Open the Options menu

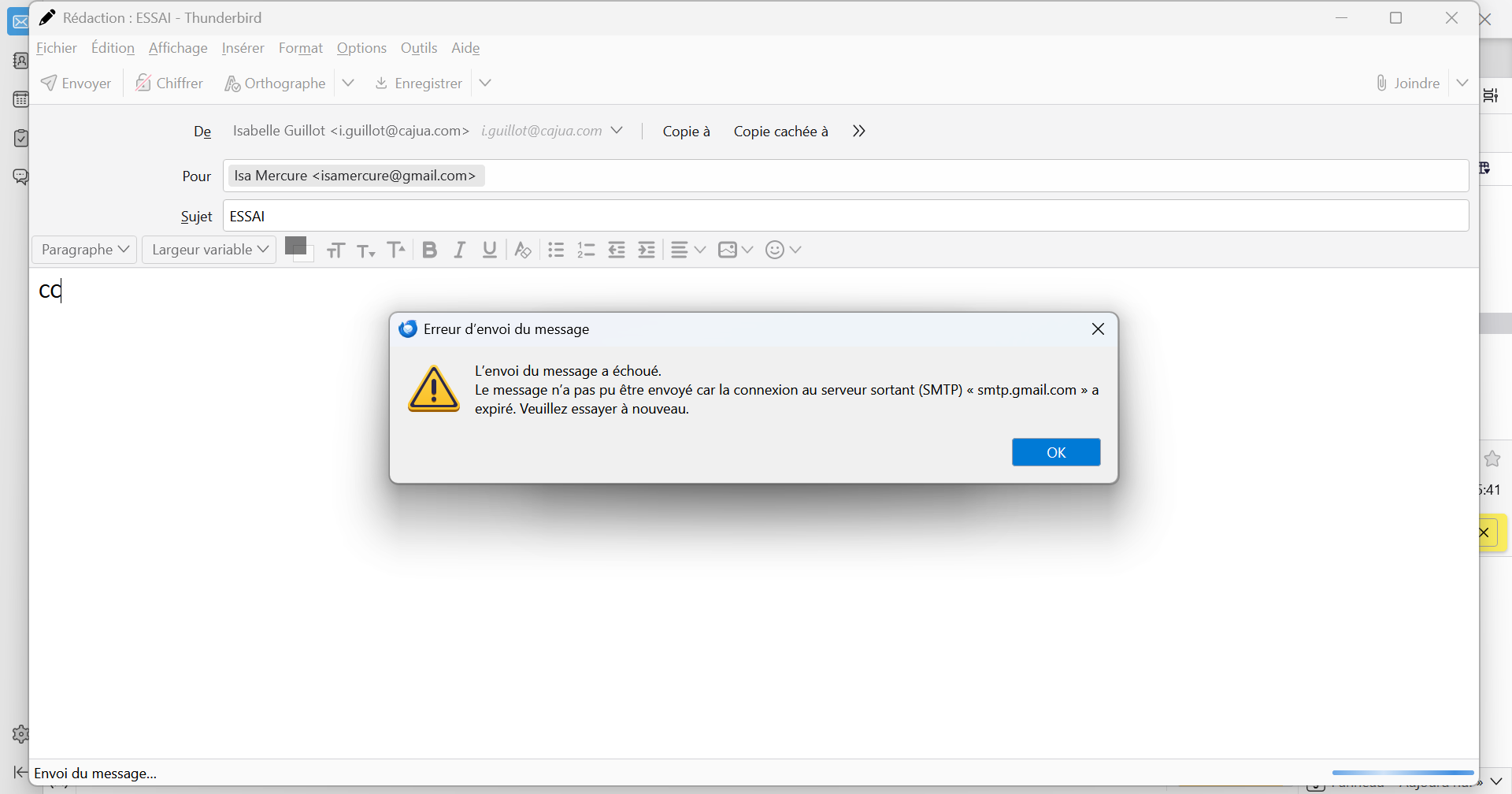tap(361, 48)
